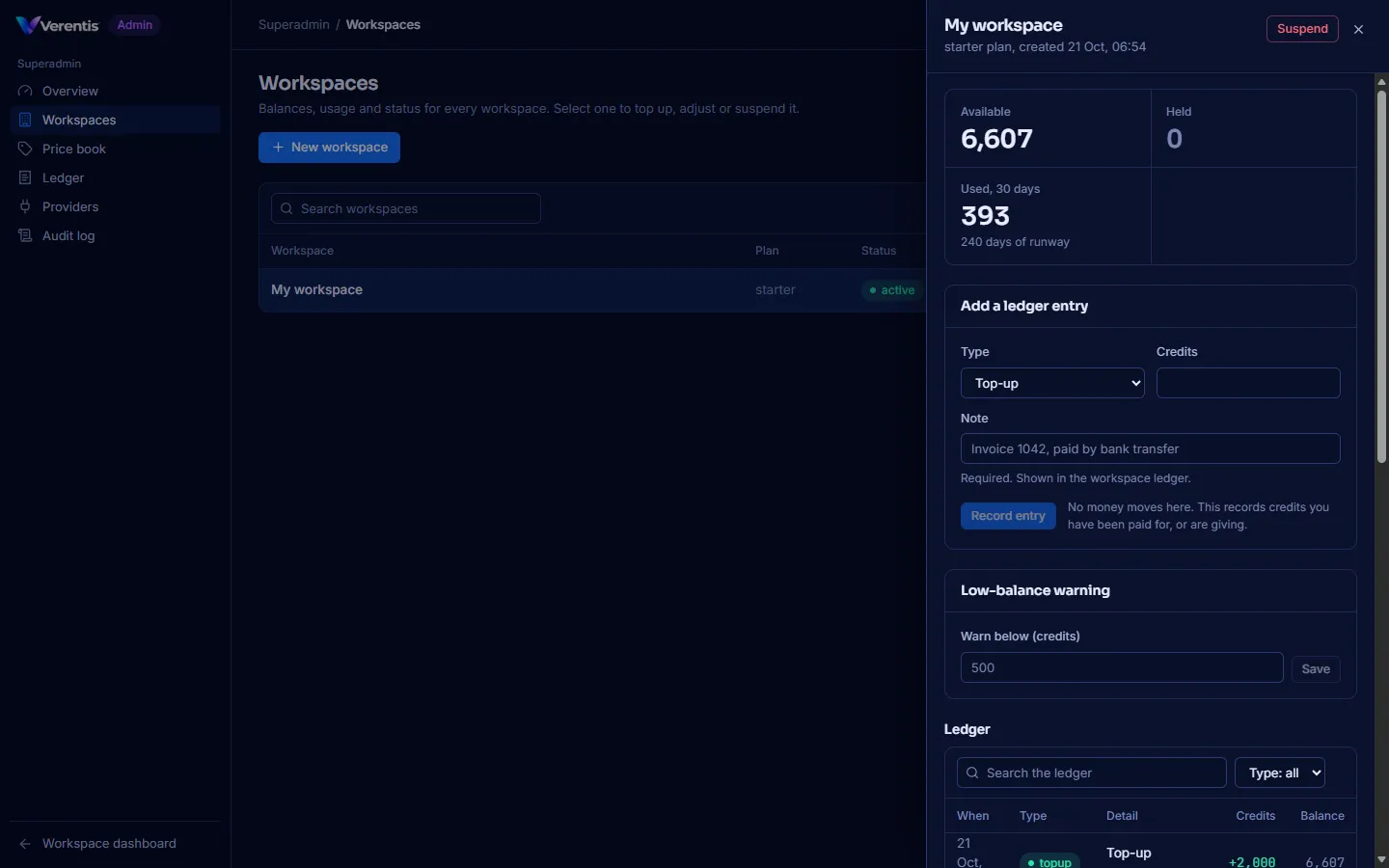Viewport: 1389px width, 868px height.
Task: Click the plus icon on New workspace
Action: click(x=278, y=148)
